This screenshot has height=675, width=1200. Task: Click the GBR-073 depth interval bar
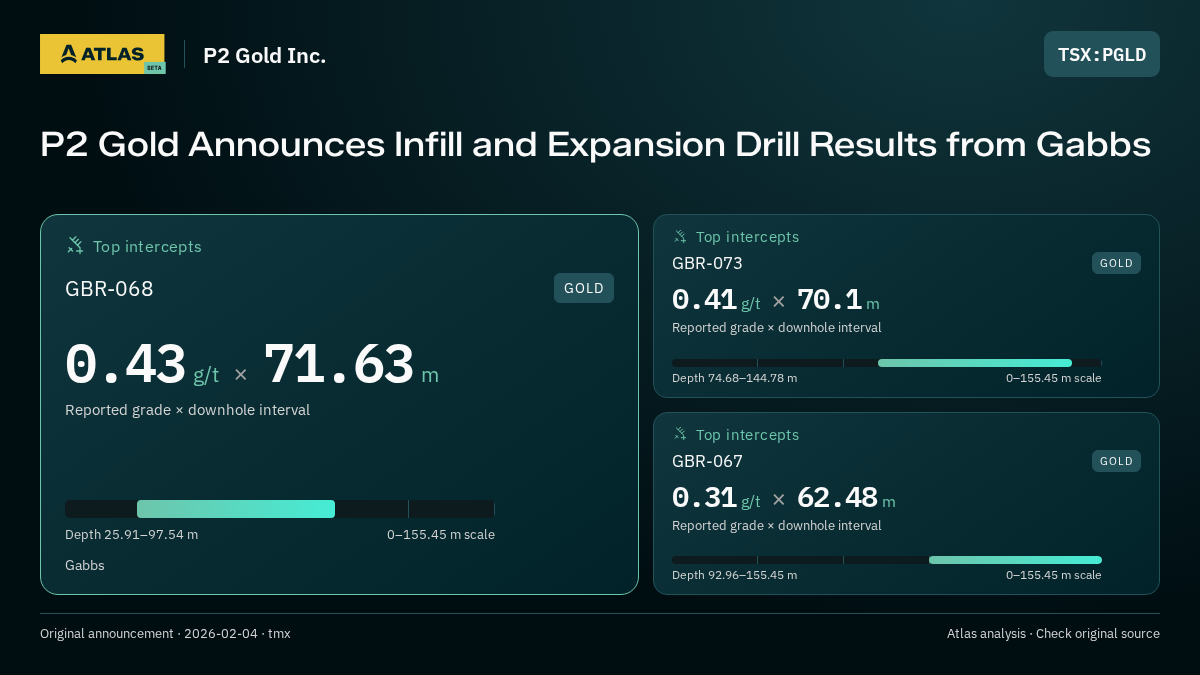887,363
